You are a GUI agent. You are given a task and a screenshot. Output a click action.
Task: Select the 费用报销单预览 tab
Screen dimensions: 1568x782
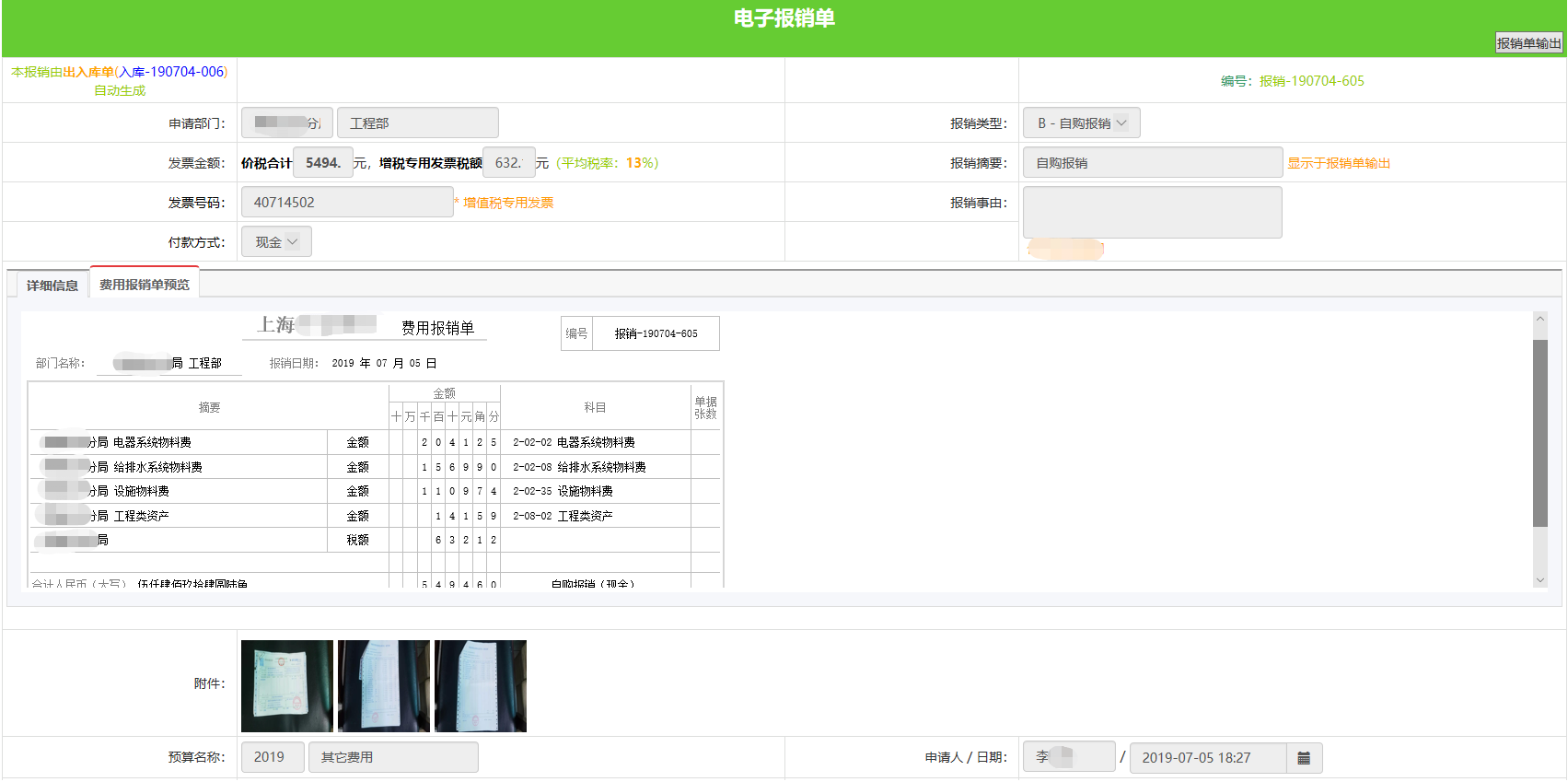(x=145, y=285)
